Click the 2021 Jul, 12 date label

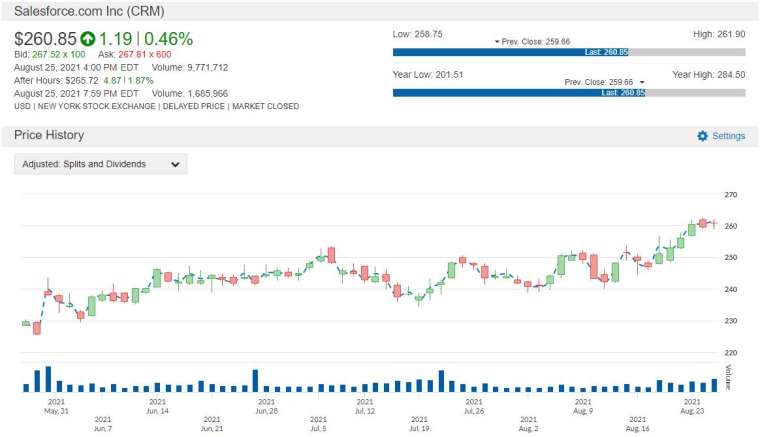click(365, 406)
